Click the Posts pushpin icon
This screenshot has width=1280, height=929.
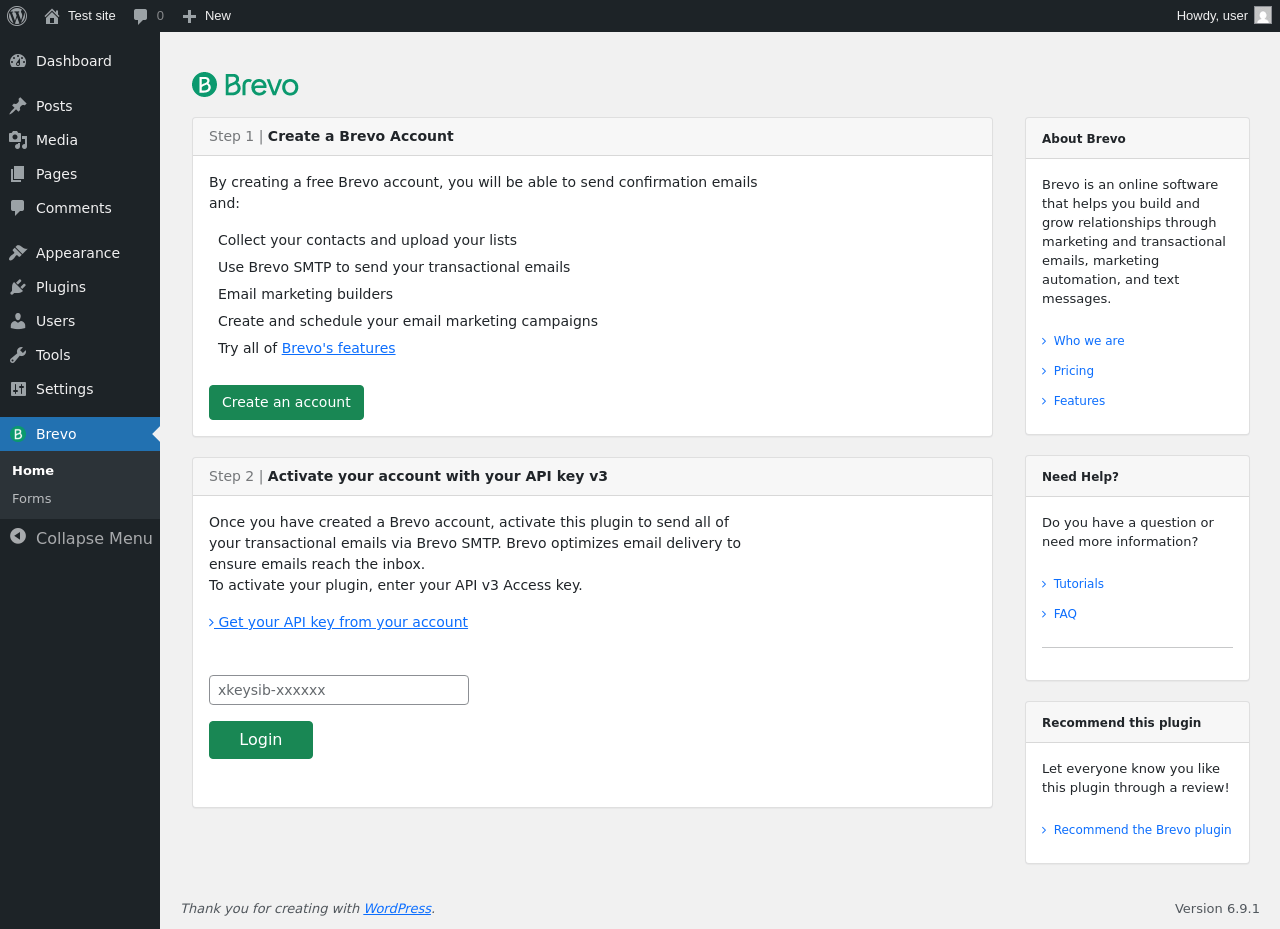tap(18, 106)
